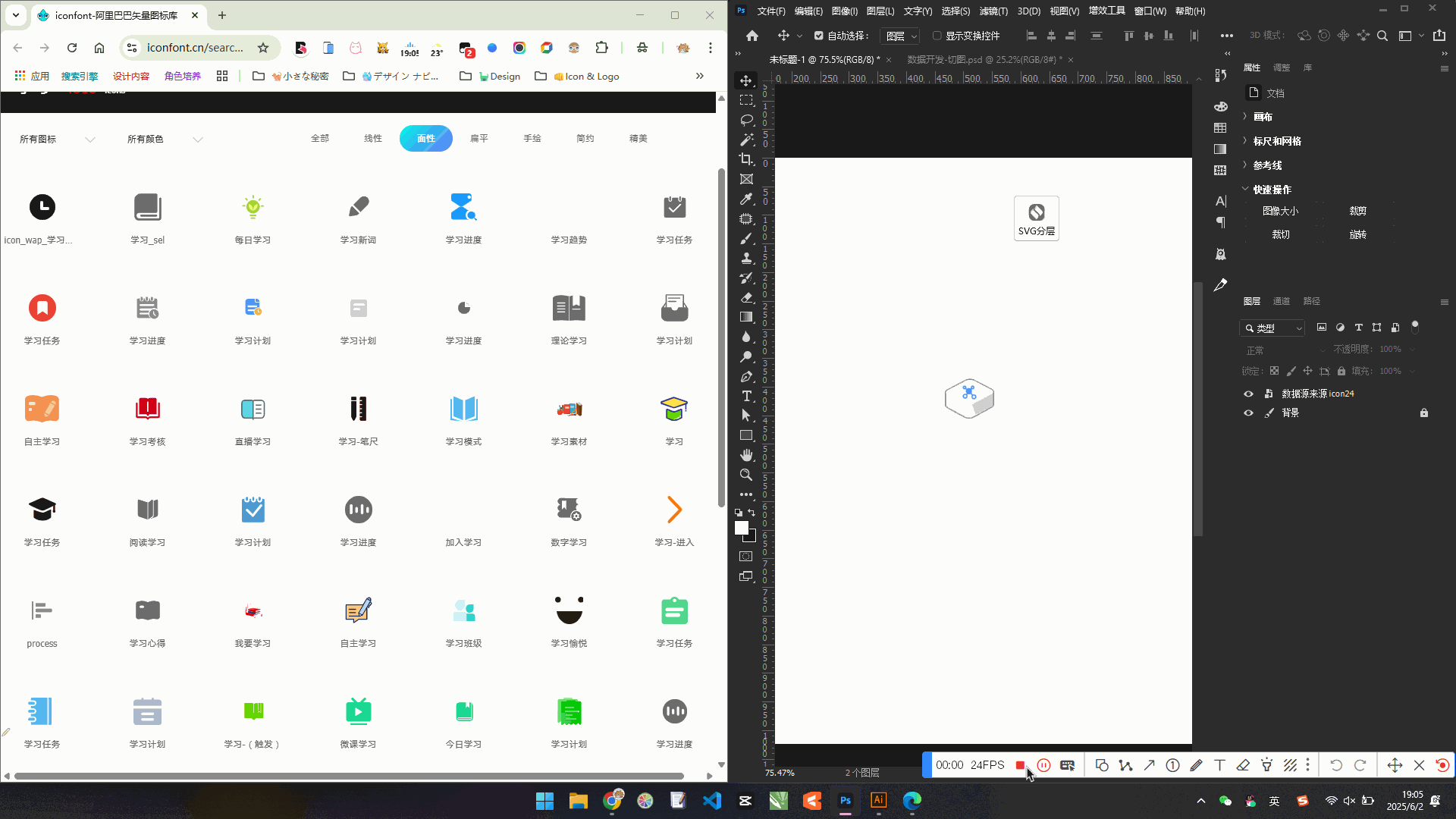1456x819 pixels.
Task: Click the Photoshop share export icon
Action: [1439, 36]
